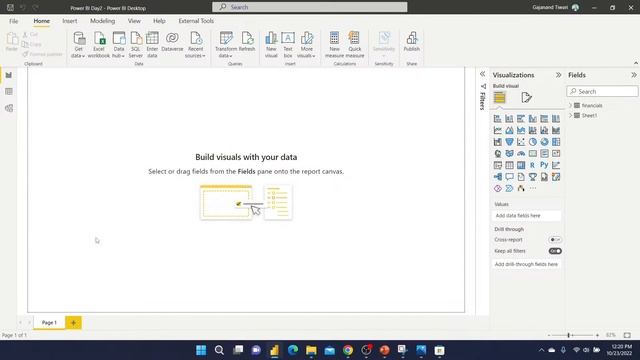Select the waterfall chart visual
This screenshot has width=640, height=360.
[498, 142]
